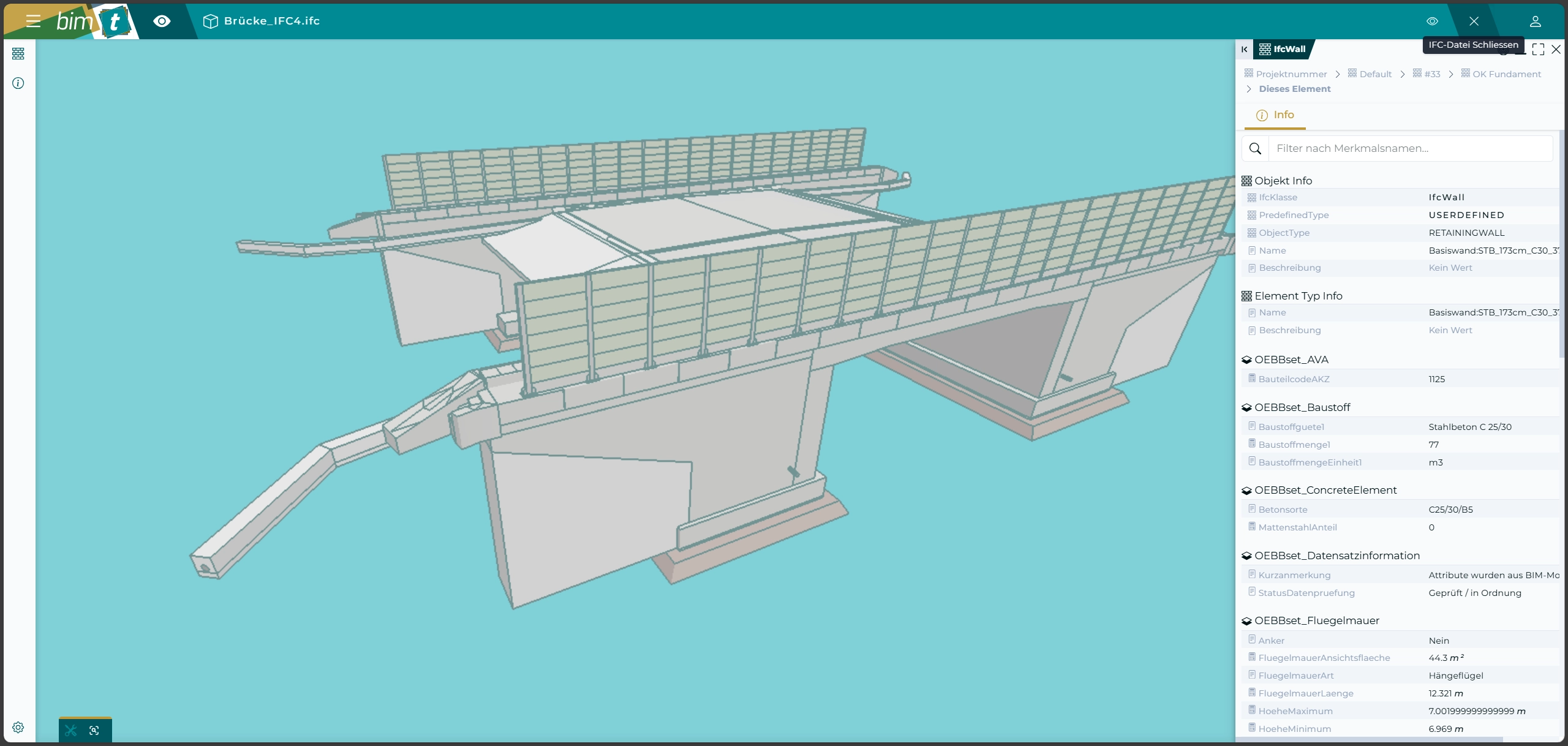Select the Info tab

tap(1275, 115)
